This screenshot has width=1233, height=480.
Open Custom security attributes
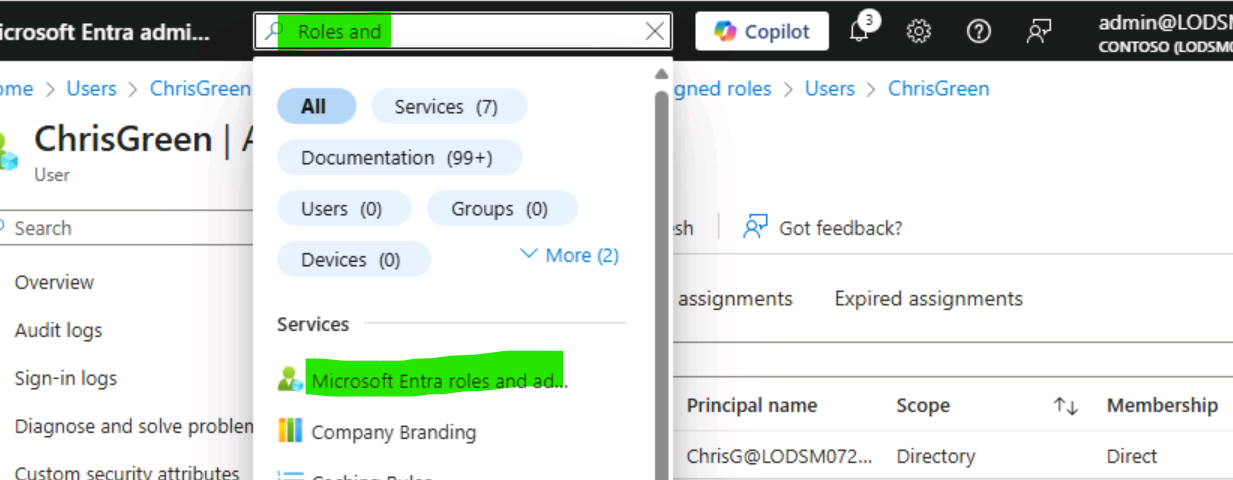tap(127, 473)
